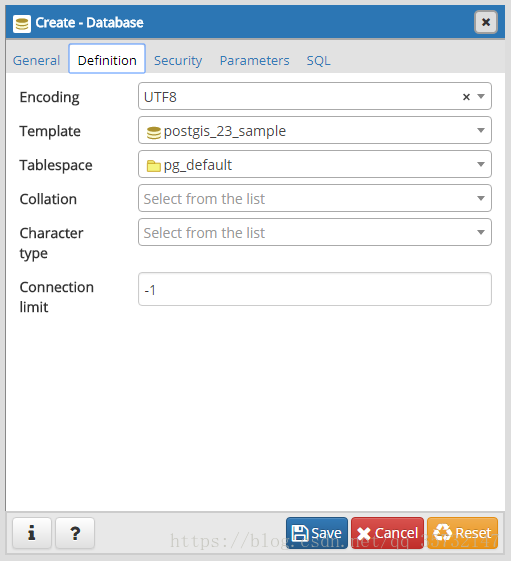
Task: Open the Parameters tab
Action: pyautogui.click(x=254, y=60)
